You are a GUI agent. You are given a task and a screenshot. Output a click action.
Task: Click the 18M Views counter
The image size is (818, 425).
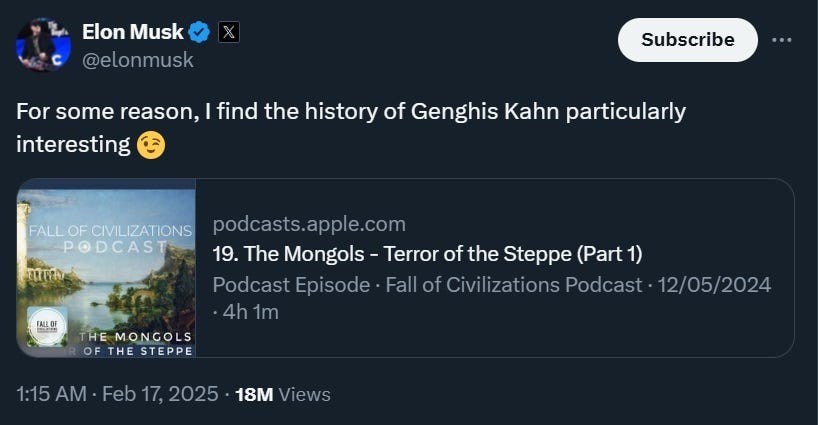[283, 394]
